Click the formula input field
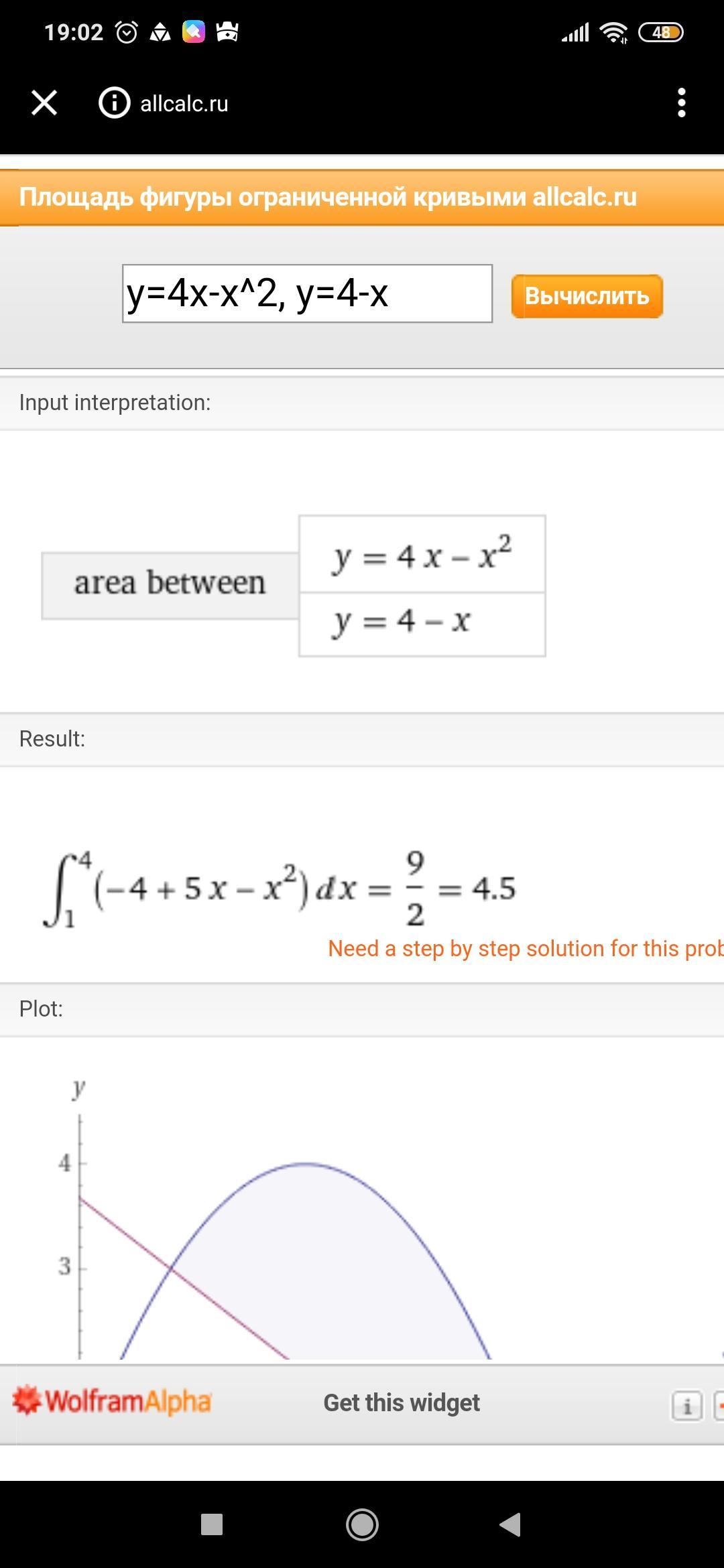This screenshot has width=724, height=1568. pyautogui.click(x=307, y=293)
